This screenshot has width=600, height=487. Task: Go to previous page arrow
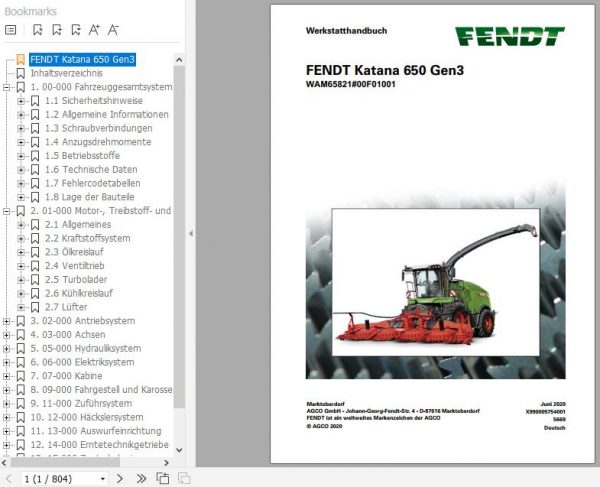(9, 479)
